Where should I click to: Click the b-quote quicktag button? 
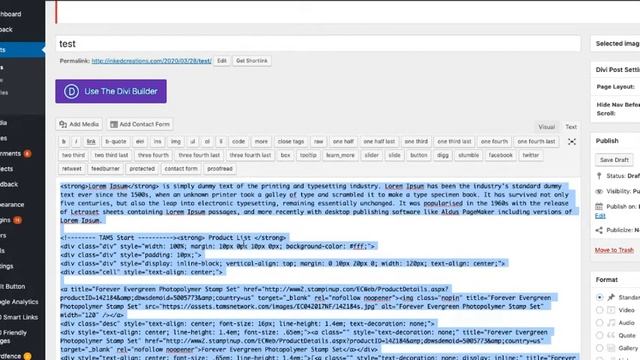116,142
